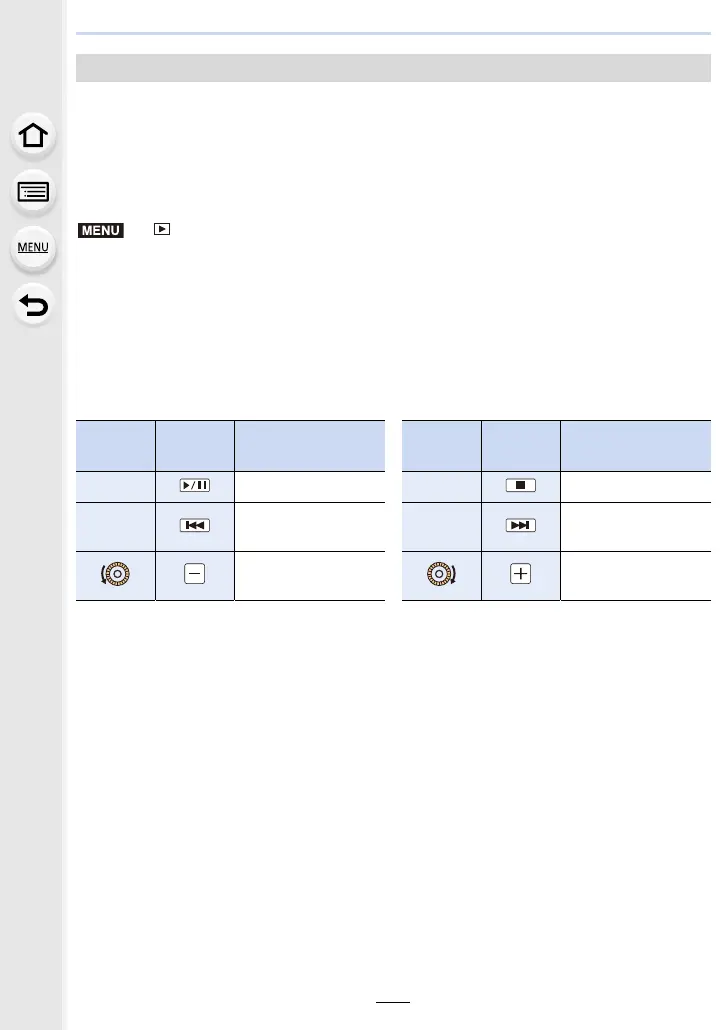Click the round MENU sidebar button
The image size is (724, 1030).
(x=34, y=248)
